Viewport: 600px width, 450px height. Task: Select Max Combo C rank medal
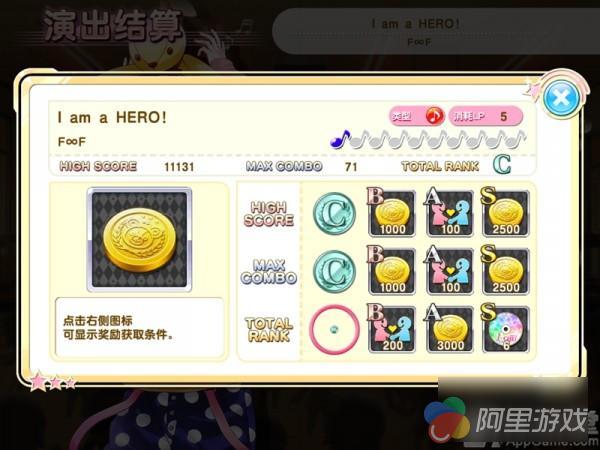point(334,272)
